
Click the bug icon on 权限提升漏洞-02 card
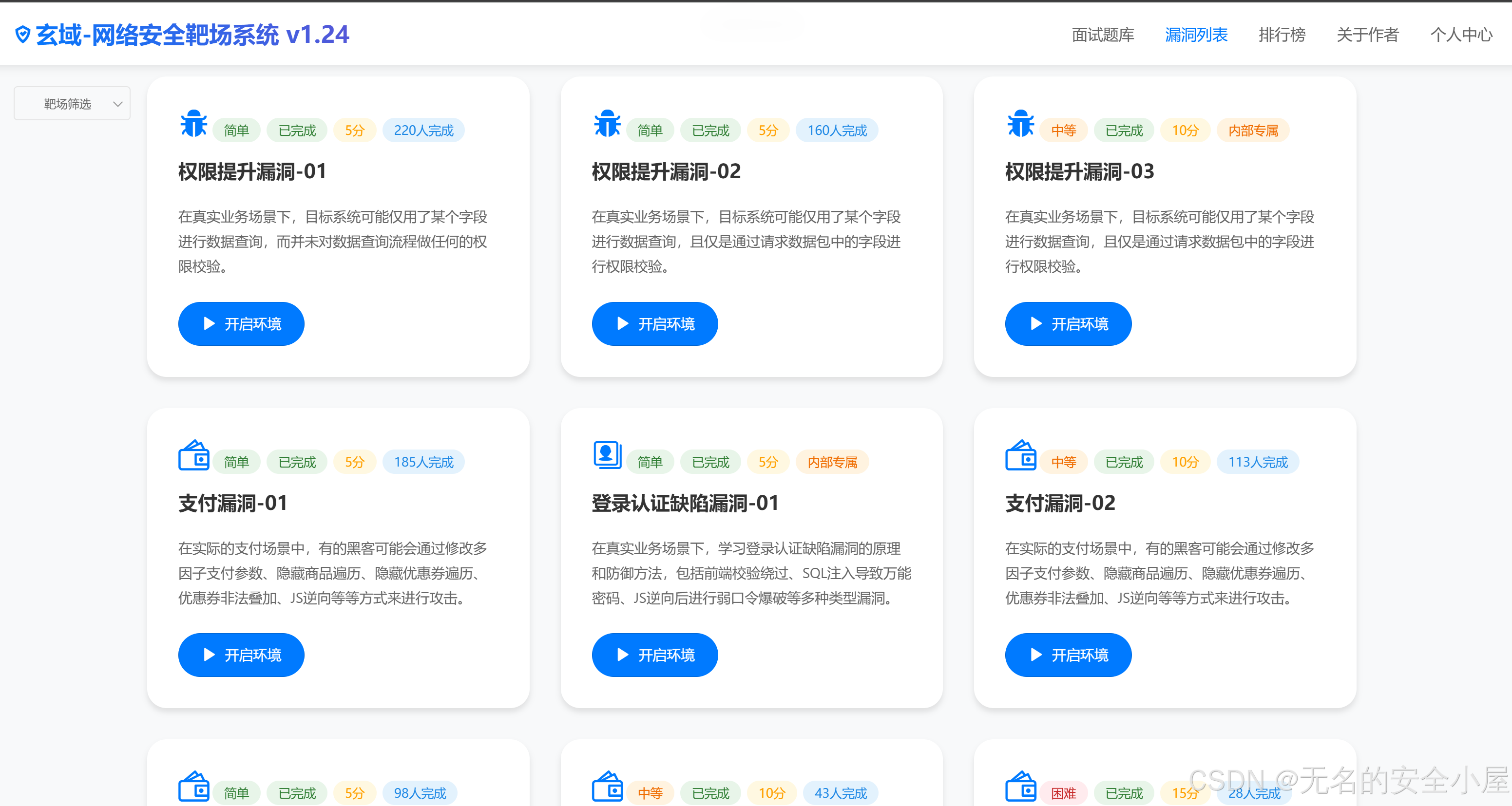pos(608,124)
